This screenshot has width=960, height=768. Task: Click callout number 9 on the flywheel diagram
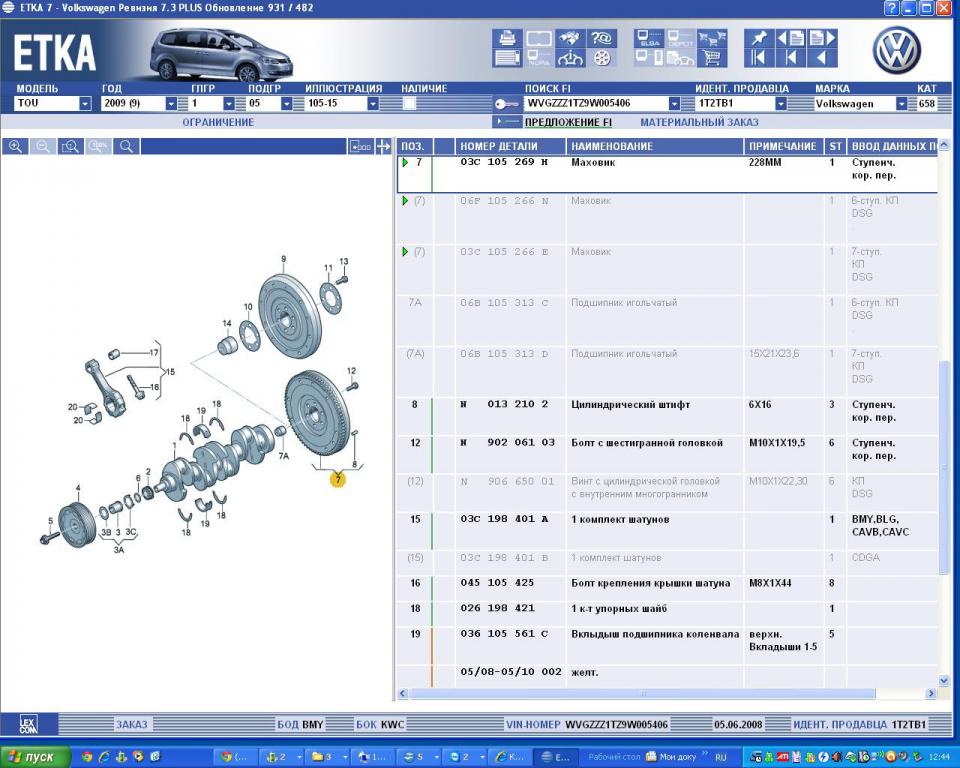(x=283, y=259)
